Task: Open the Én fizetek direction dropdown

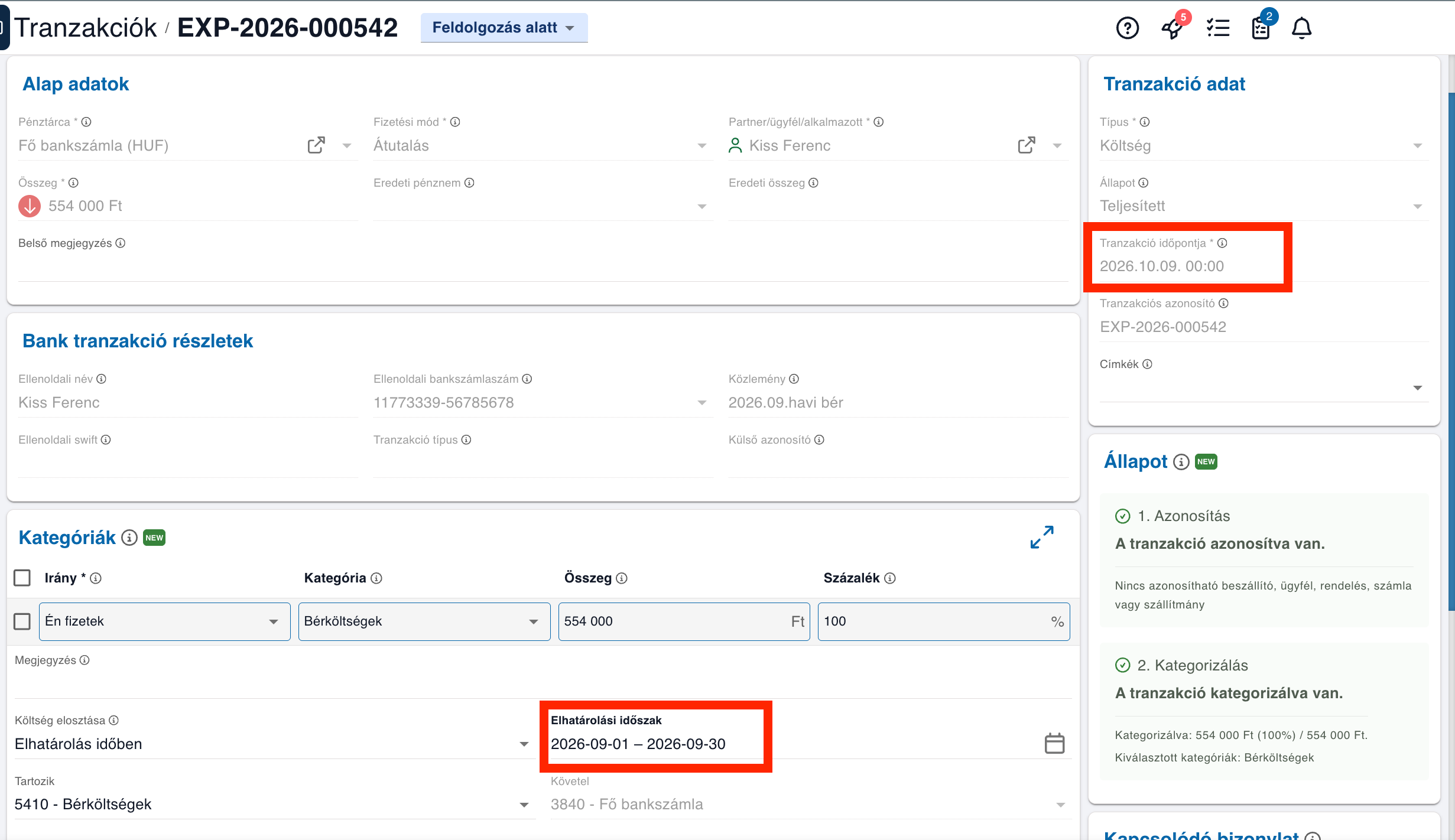Action: pos(164,621)
